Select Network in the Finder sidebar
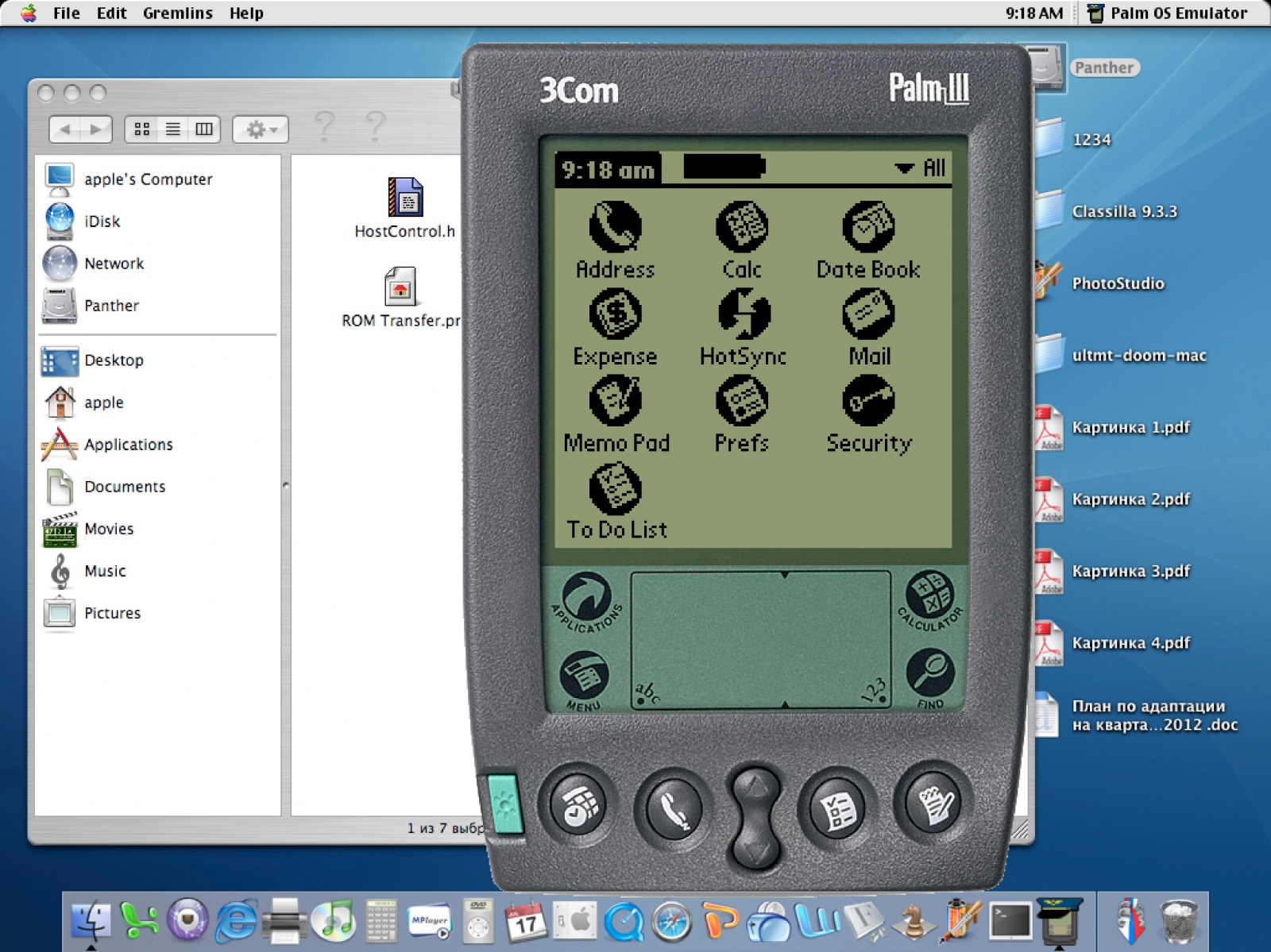Viewport: 1271px width, 952px height. click(94, 264)
